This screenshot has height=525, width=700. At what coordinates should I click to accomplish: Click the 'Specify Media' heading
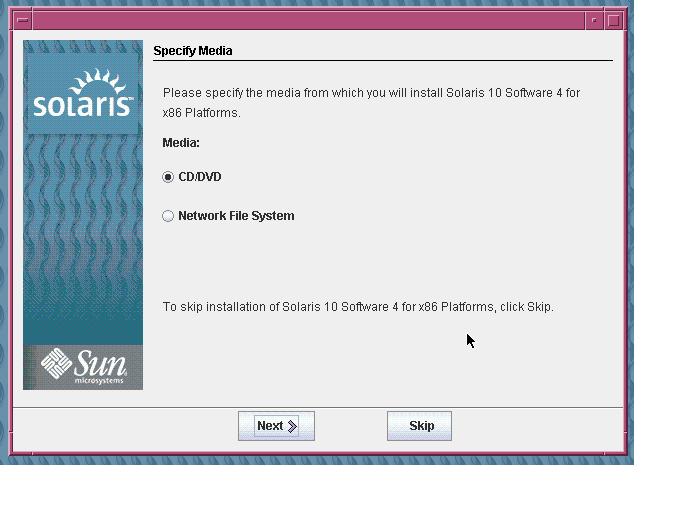193,51
